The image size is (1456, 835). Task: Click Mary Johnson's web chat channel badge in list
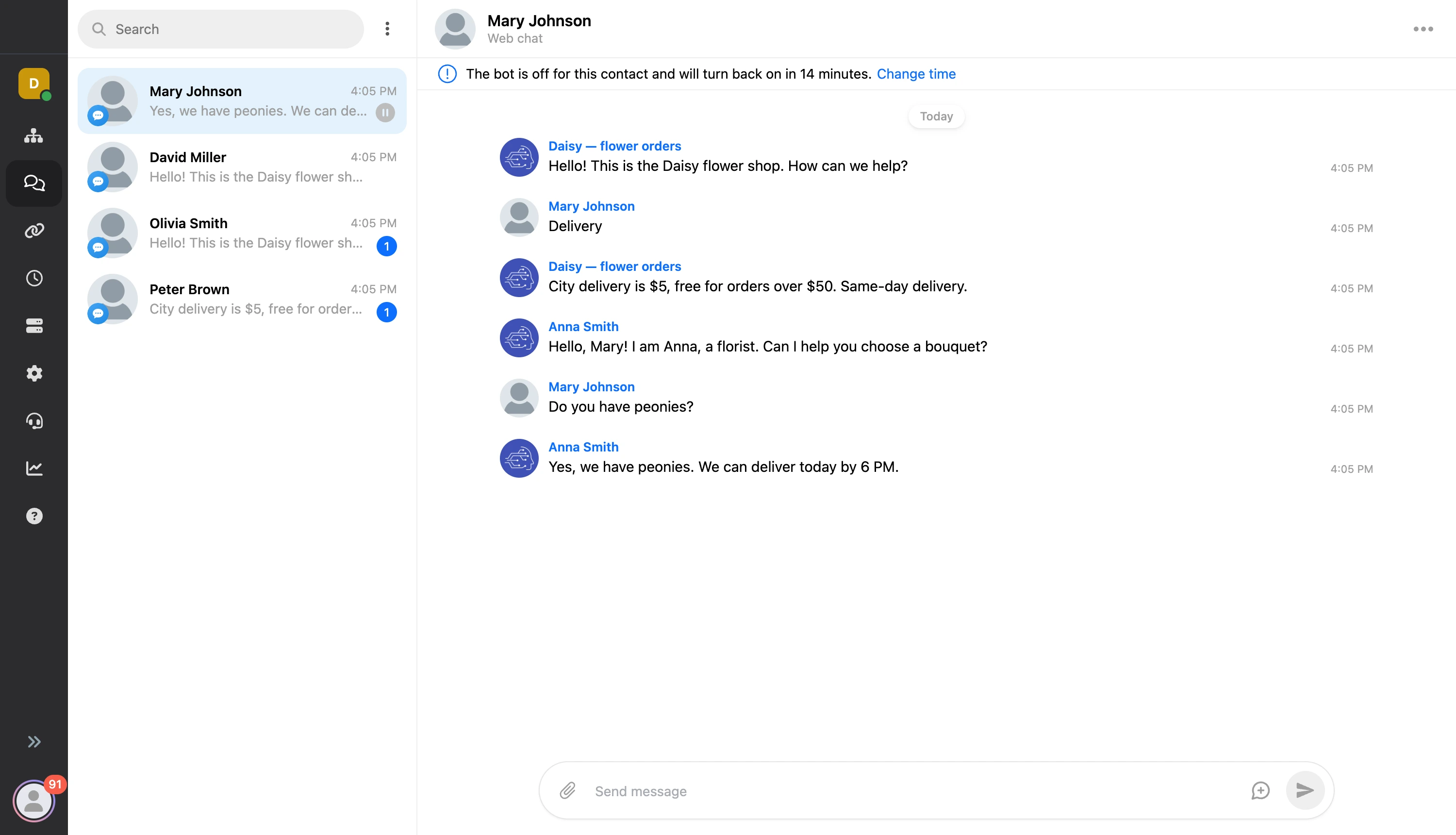[x=98, y=116]
